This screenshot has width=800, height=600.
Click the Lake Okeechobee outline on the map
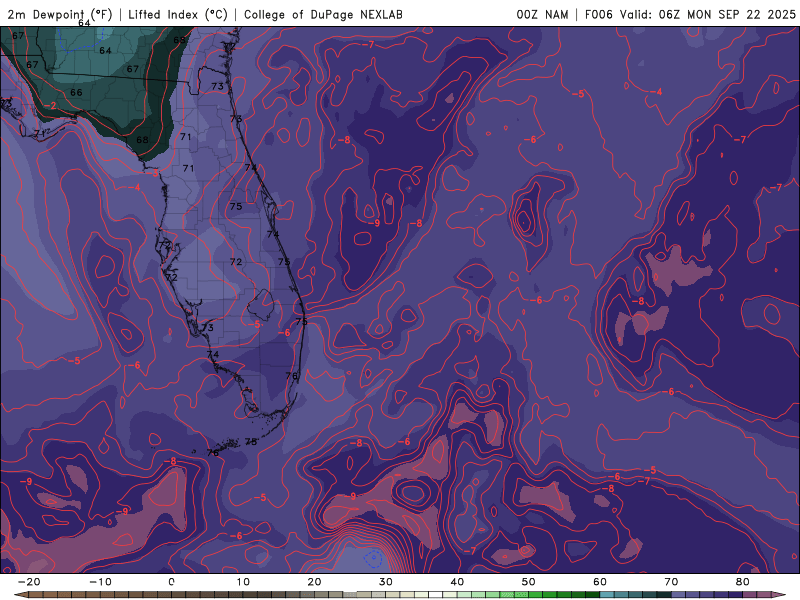(x=261, y=305)
